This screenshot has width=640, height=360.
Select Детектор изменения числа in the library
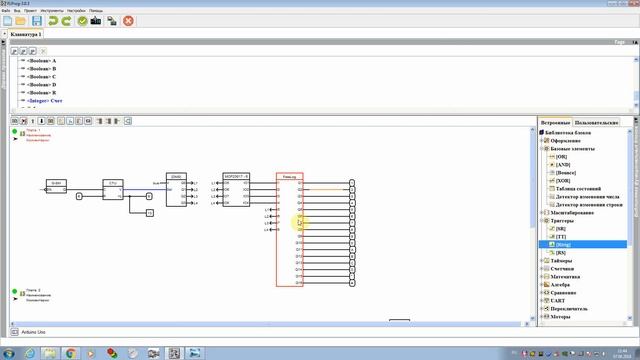tap(588, 197)
